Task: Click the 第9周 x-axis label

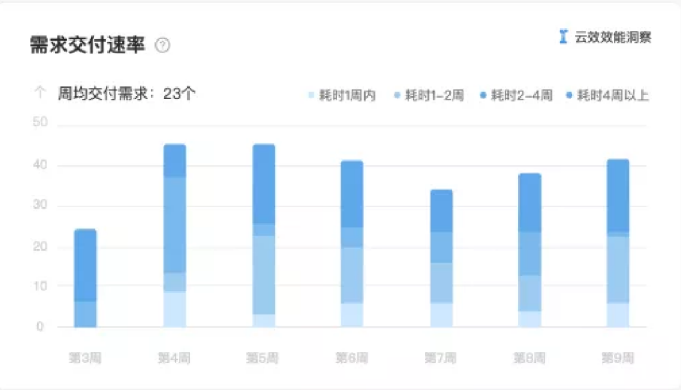Action: 618,358
